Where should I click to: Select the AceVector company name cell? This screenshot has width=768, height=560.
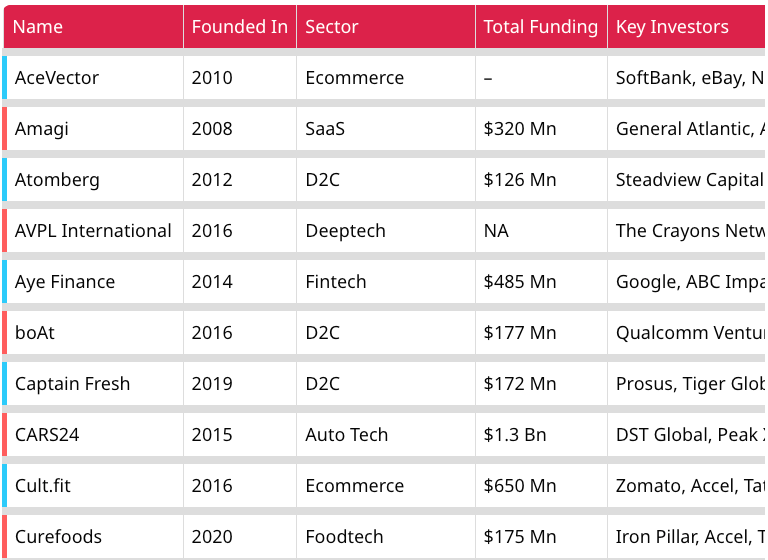[57, 78]
